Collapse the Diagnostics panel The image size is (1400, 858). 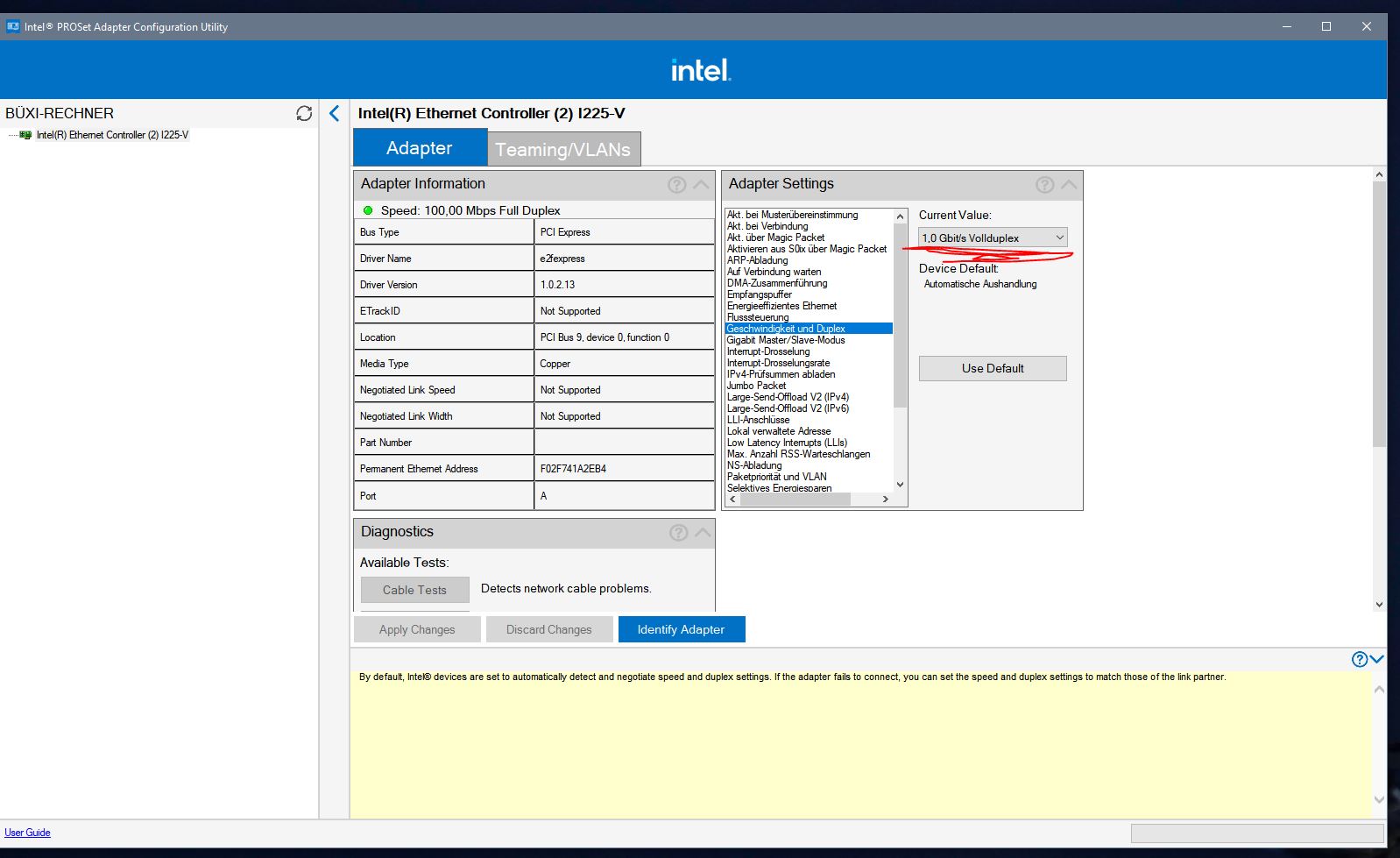(x=703, y=532)
